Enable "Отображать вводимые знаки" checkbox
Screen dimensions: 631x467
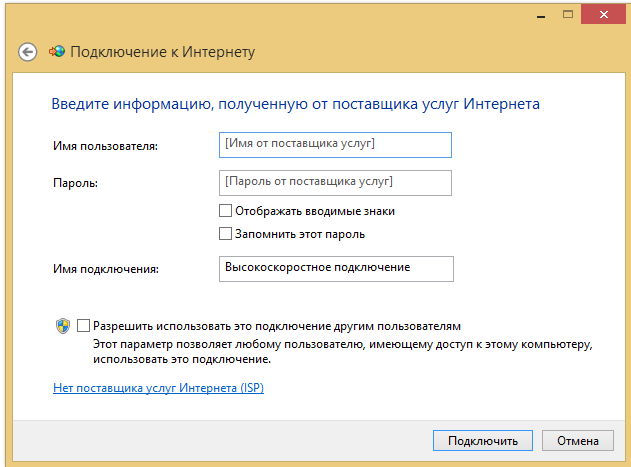[225, 211]
